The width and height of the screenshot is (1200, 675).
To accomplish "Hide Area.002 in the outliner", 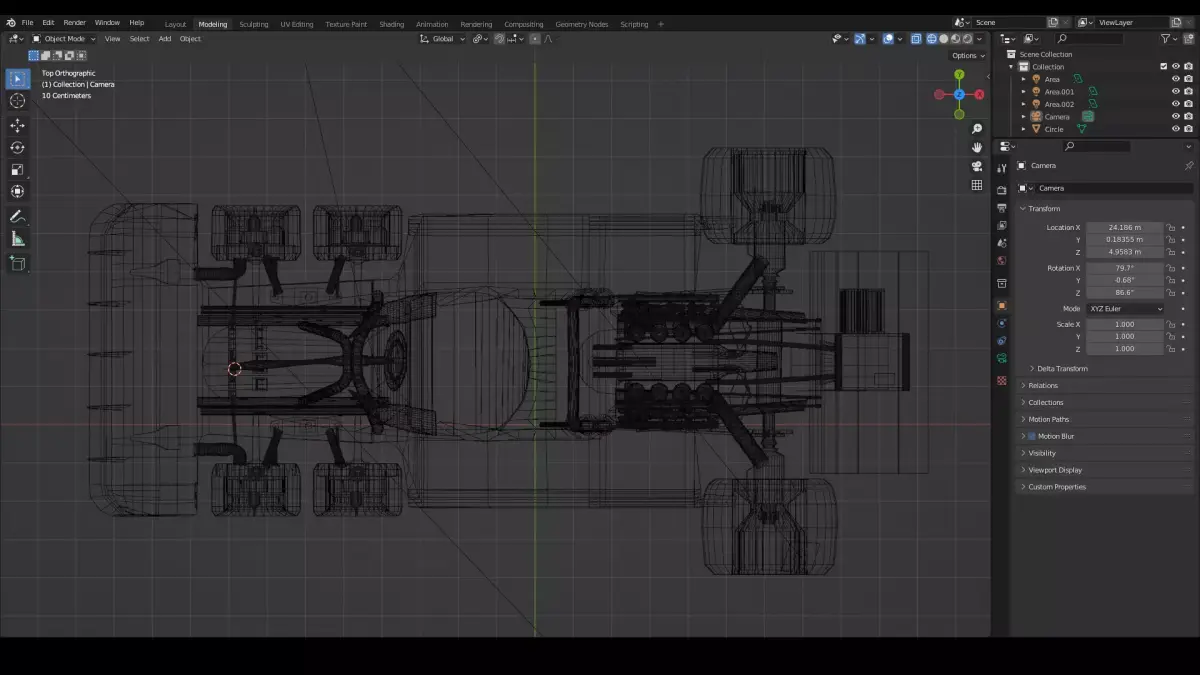I will 1175,104.
